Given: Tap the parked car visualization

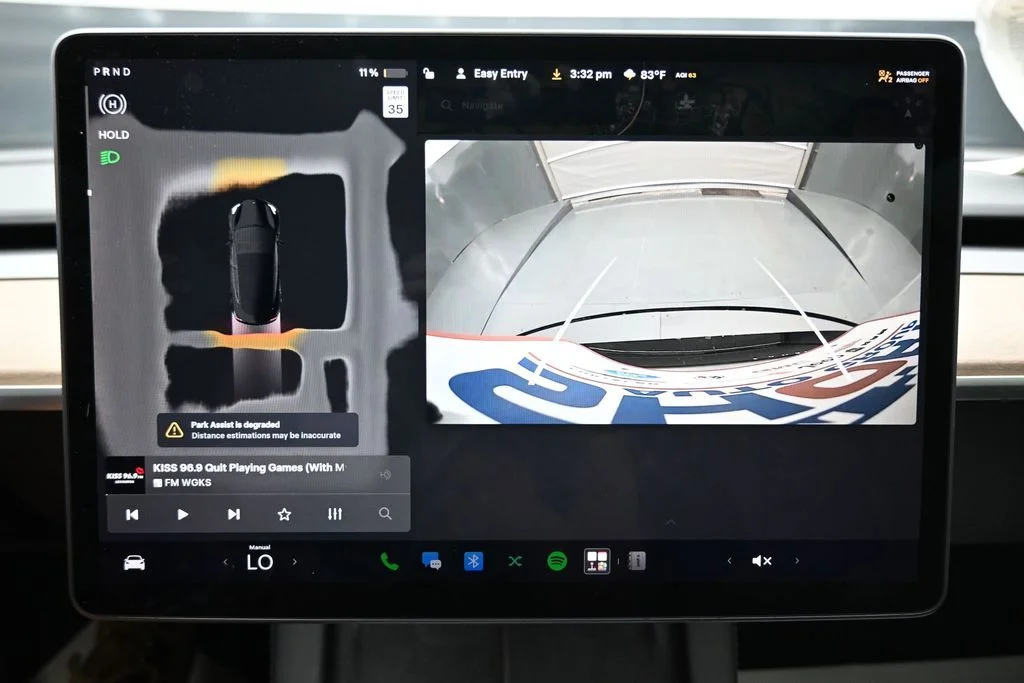Looking at the screenshot, I should coord(255,261).
